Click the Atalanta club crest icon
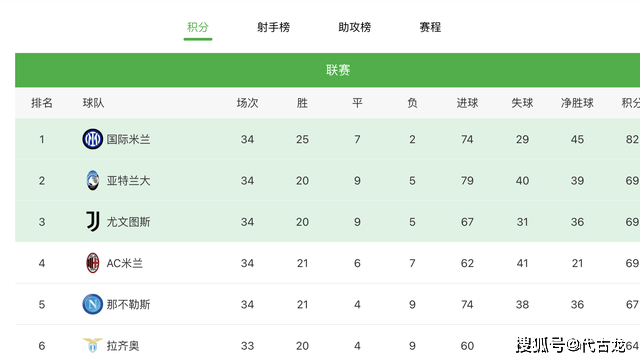 (93, 180)
